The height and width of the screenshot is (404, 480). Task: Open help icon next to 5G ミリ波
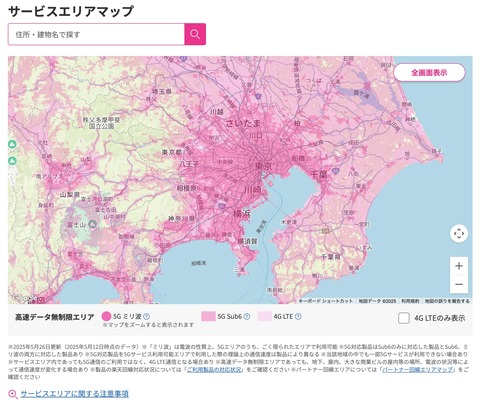tap(146, 316)
